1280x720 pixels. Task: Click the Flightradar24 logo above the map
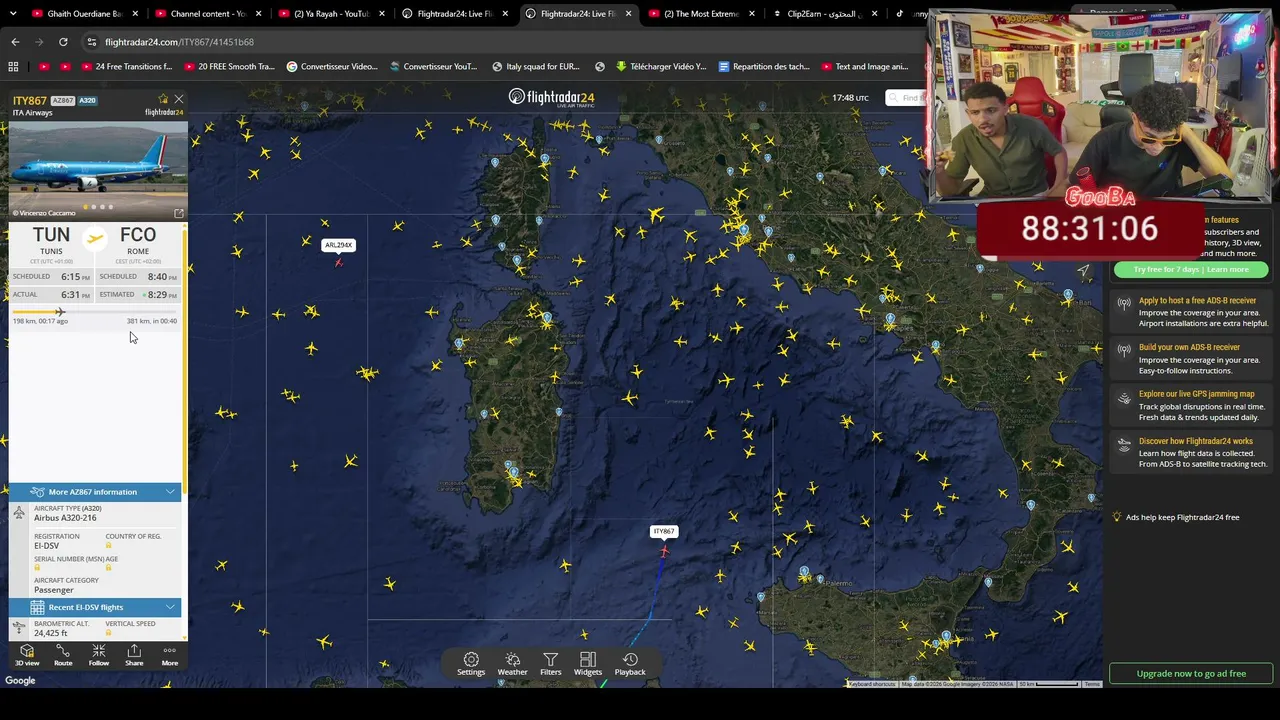click(x=551, y=97)
